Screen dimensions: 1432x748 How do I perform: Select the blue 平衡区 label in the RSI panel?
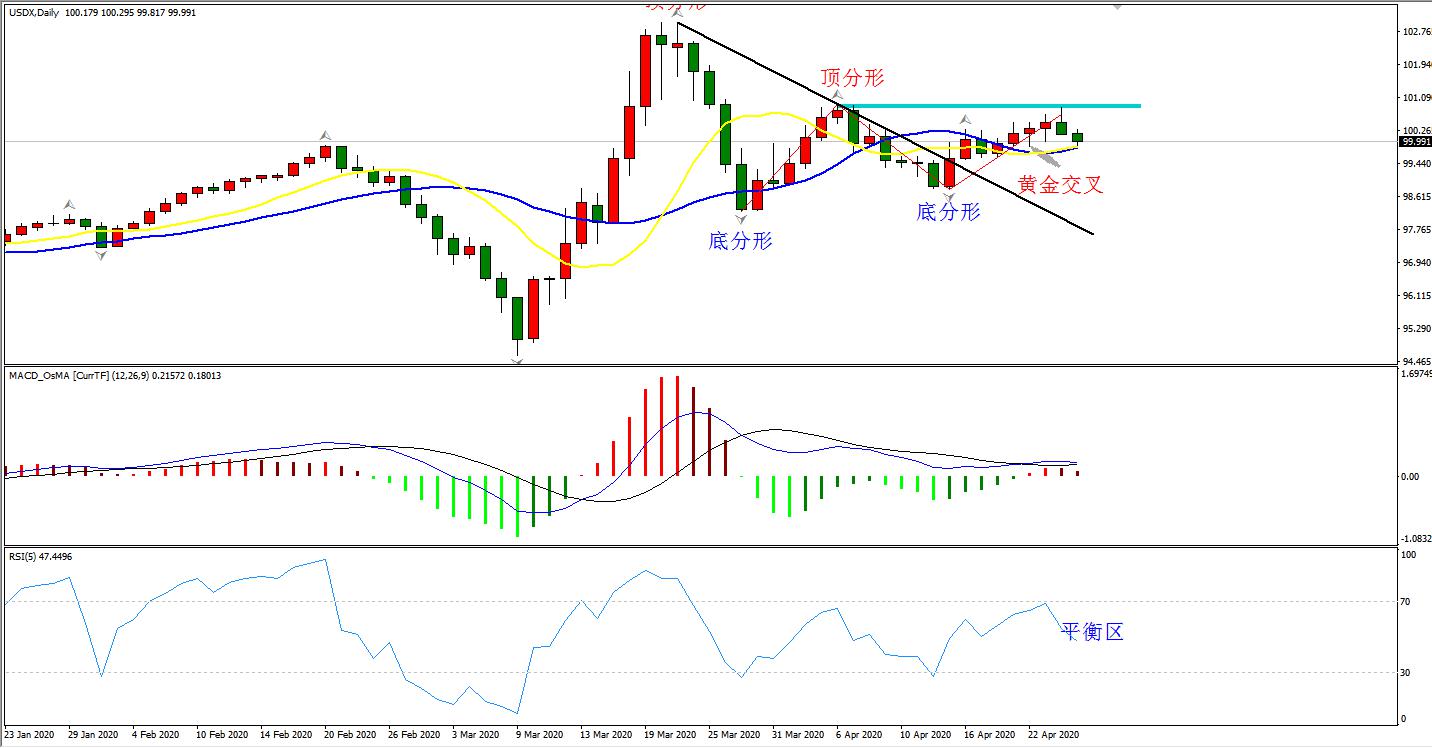pyautogui.click(x=1092, y=631)
